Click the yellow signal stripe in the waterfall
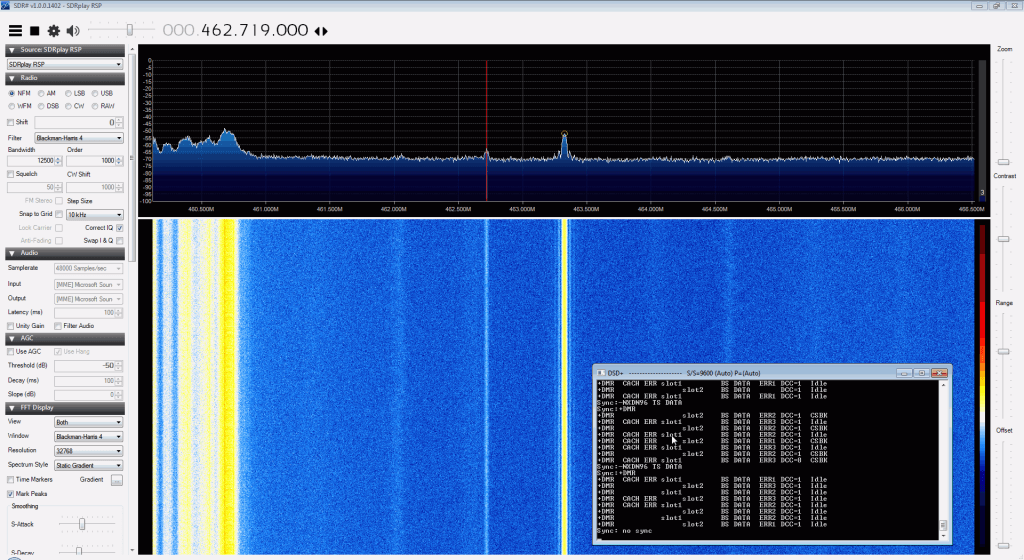The height and width of the screenshot is (560, 1024). tap(564, 386)
